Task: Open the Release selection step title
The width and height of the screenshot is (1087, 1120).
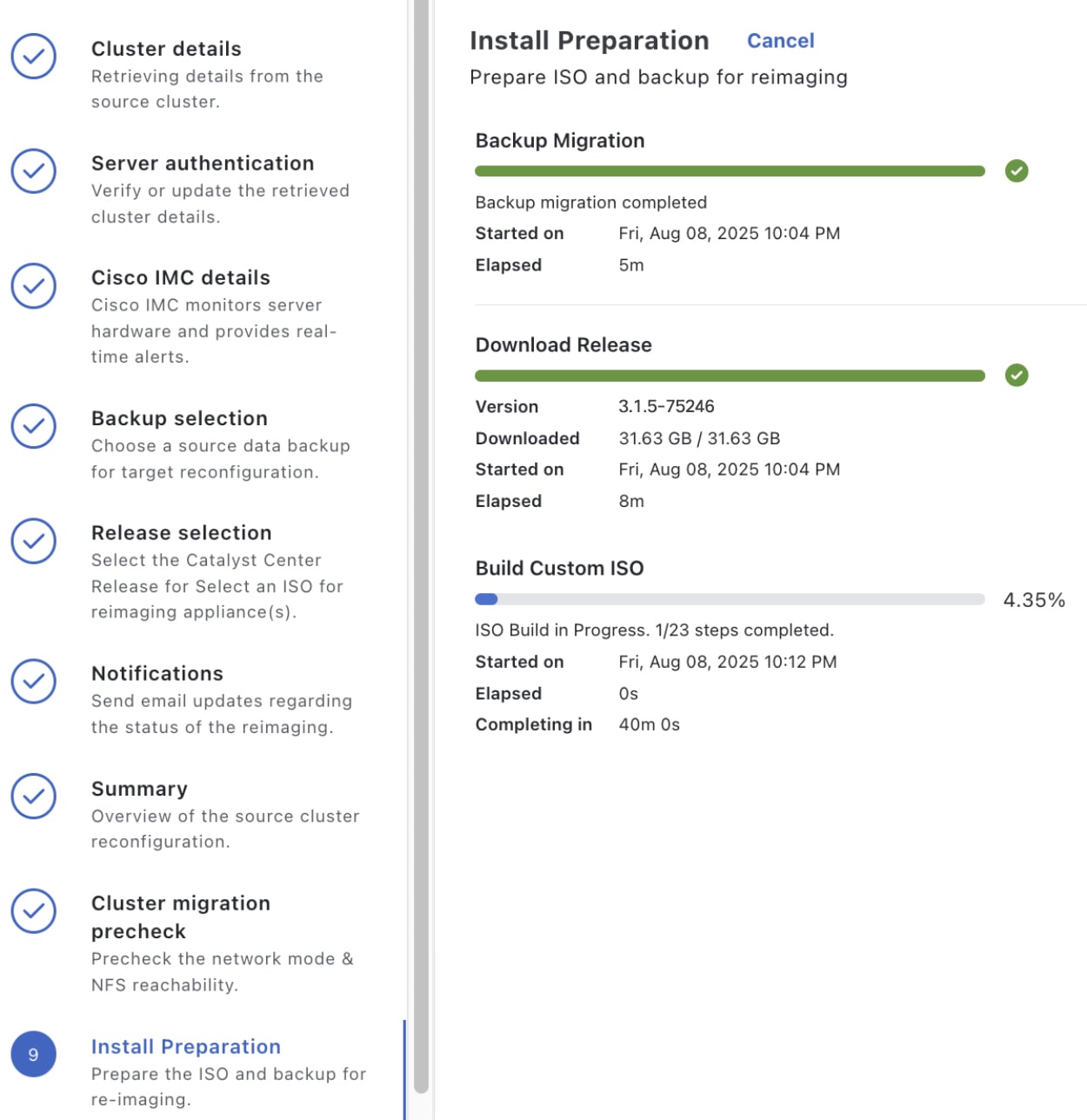Action: (x=182, y=533)
